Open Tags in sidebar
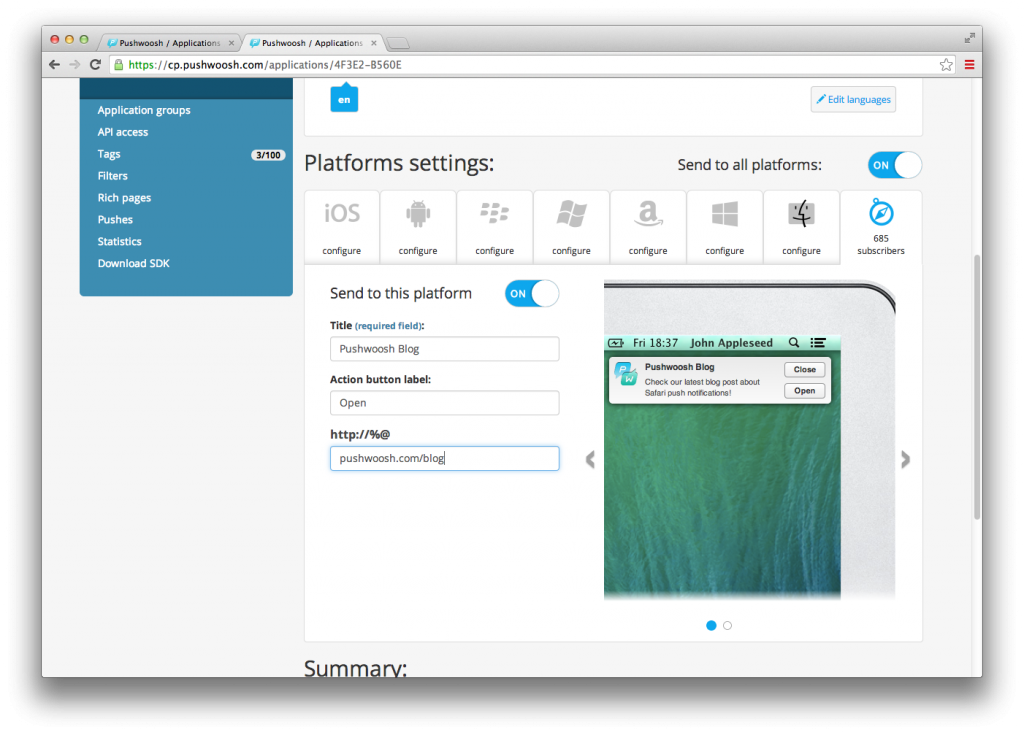Viewport: 1024px width, 735px height. [109, 154]
